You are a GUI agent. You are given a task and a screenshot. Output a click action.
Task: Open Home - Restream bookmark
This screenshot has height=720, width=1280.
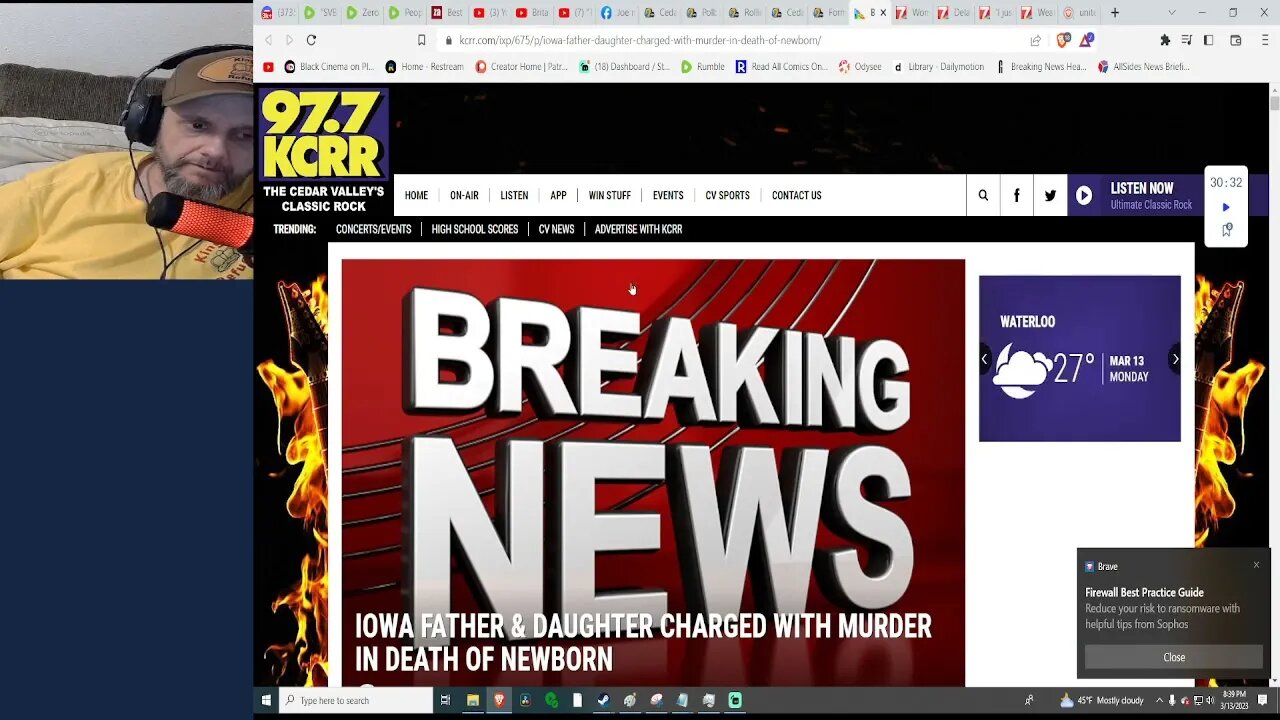[x=424, y=67]
